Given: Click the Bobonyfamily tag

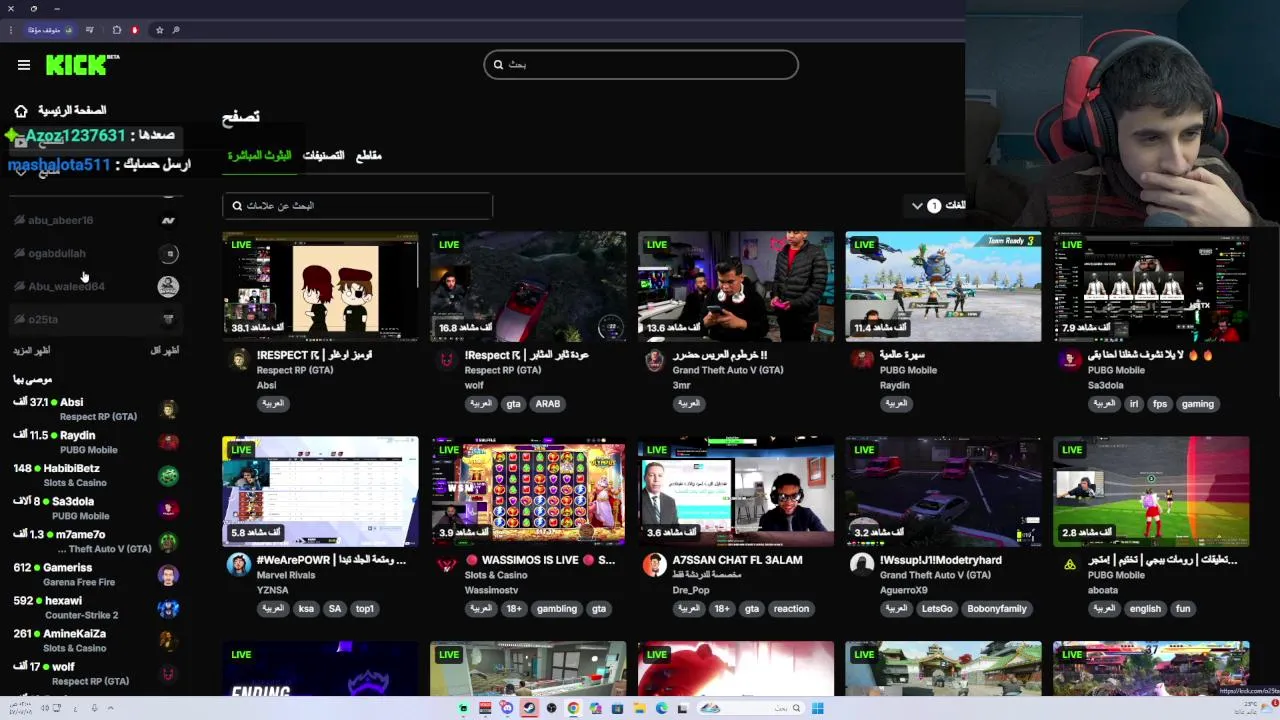Looking at the screenshot, I should (998, 609).
